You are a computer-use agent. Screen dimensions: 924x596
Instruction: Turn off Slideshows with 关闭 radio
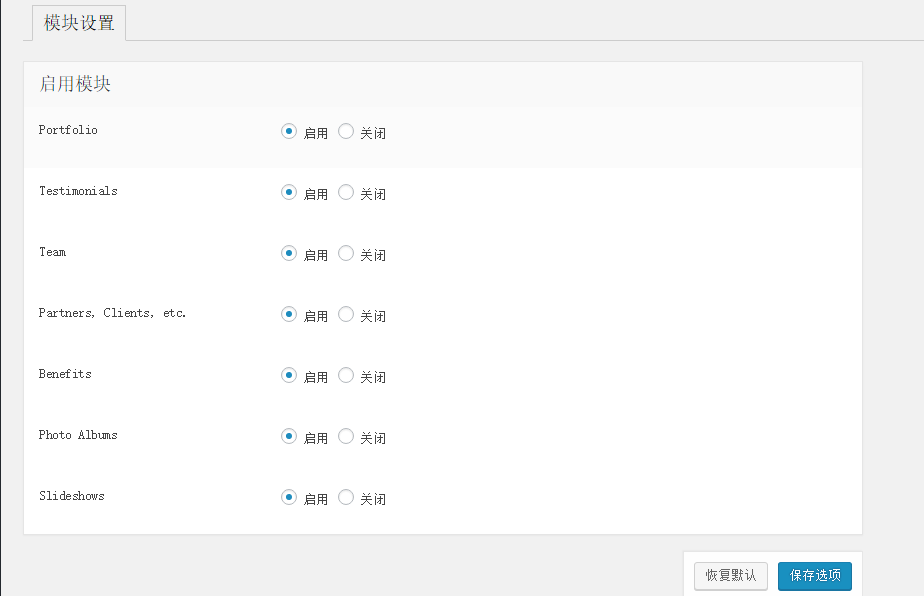pos(346,497)
